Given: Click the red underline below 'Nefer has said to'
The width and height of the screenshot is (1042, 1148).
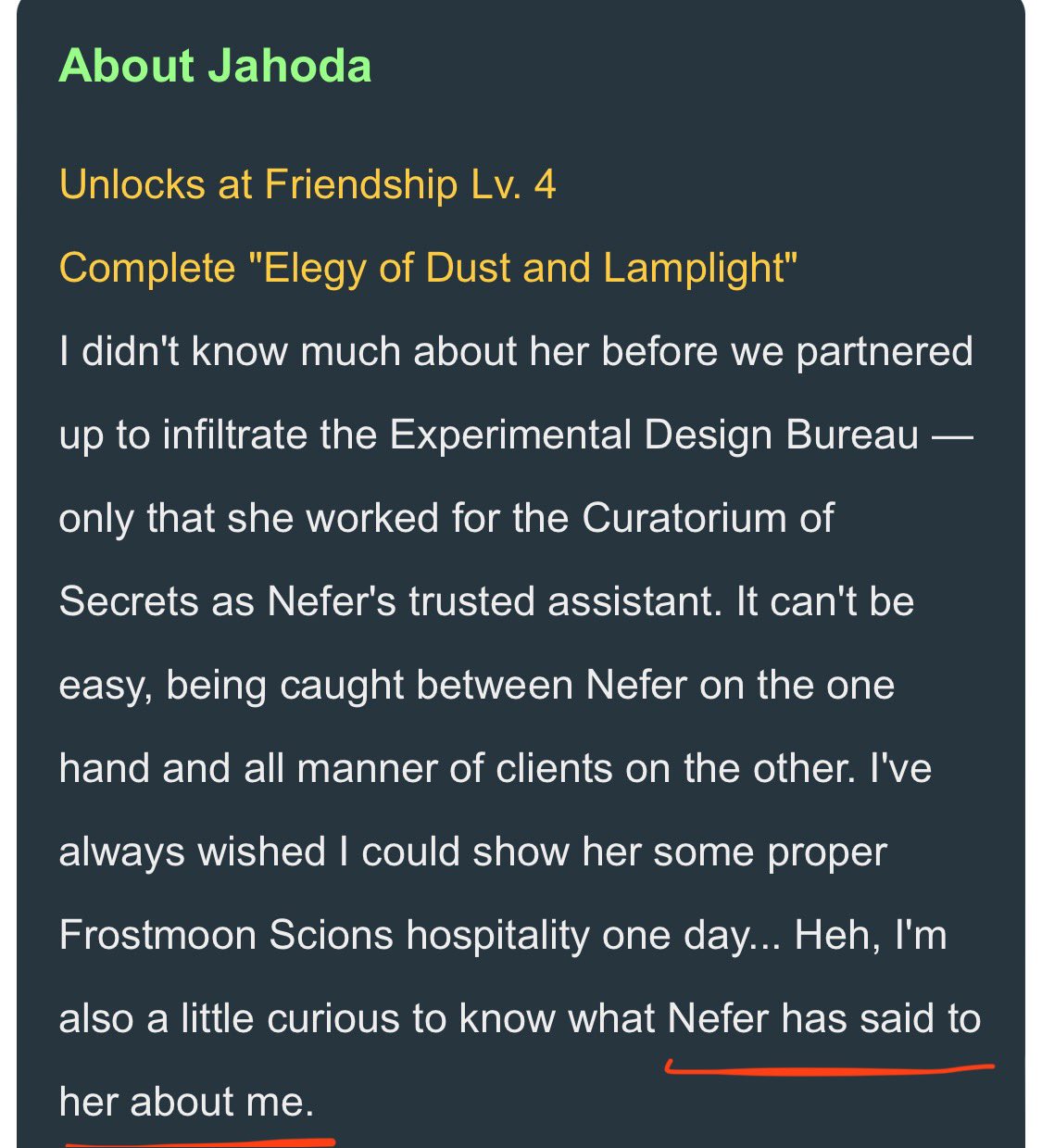Looking at the screenshot, I should (x=829, y=1069).
